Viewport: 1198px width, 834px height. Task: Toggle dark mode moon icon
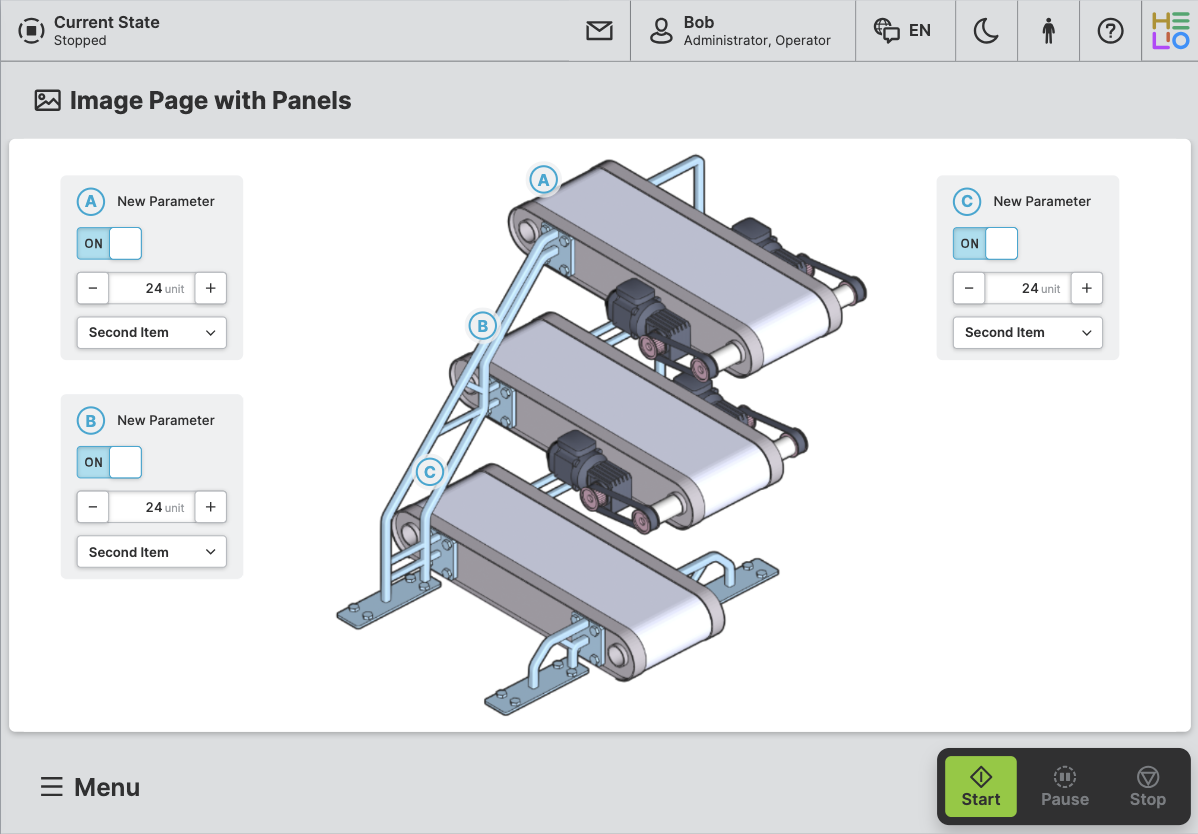point(986,31)
